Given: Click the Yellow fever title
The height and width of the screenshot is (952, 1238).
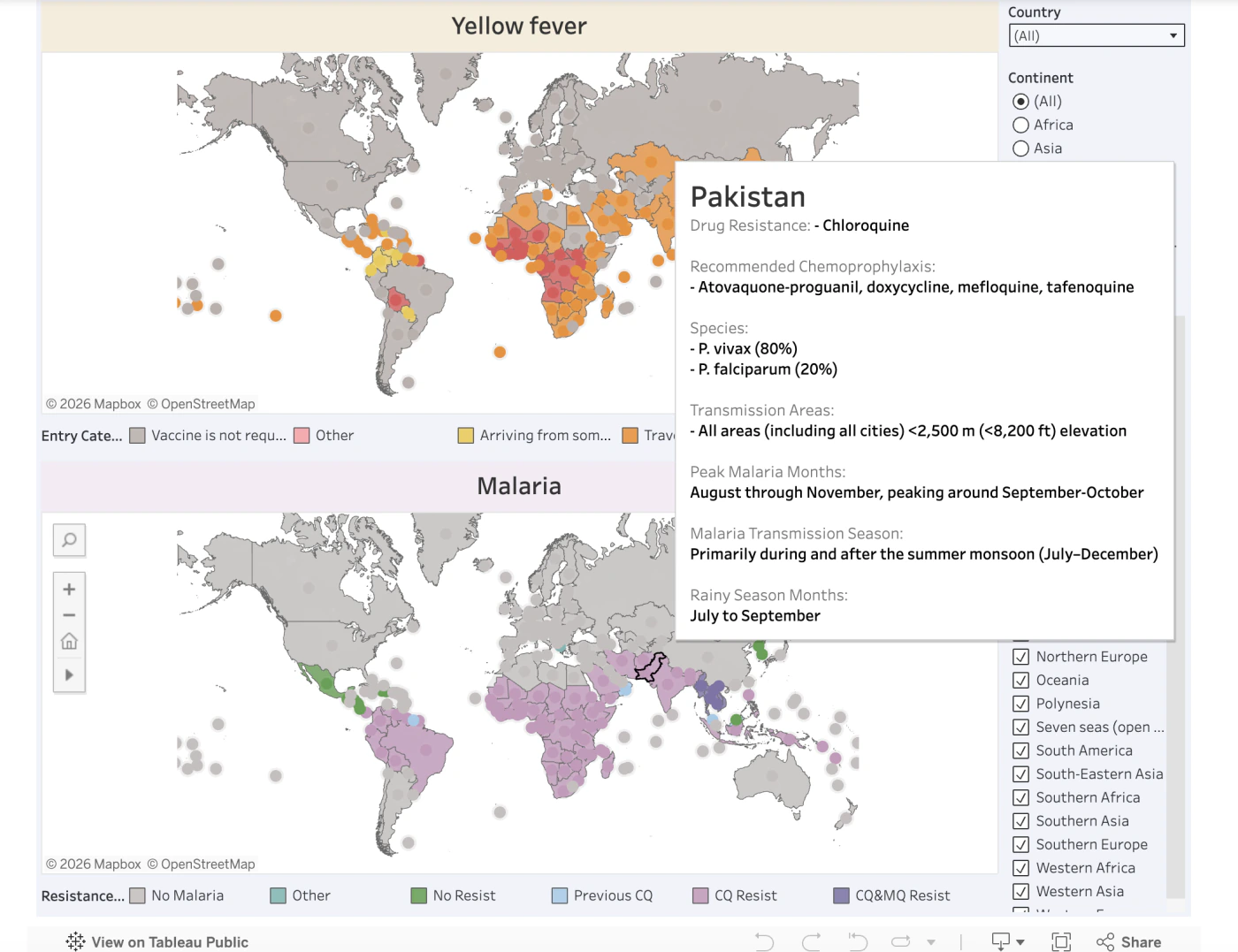Looking at the screenshot, I should click(519, 27).
